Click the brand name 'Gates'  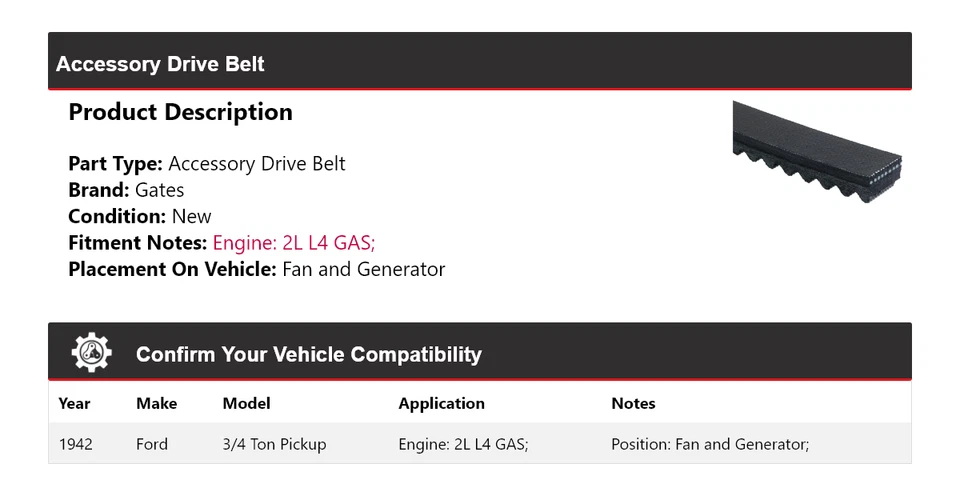click(160, 190)
